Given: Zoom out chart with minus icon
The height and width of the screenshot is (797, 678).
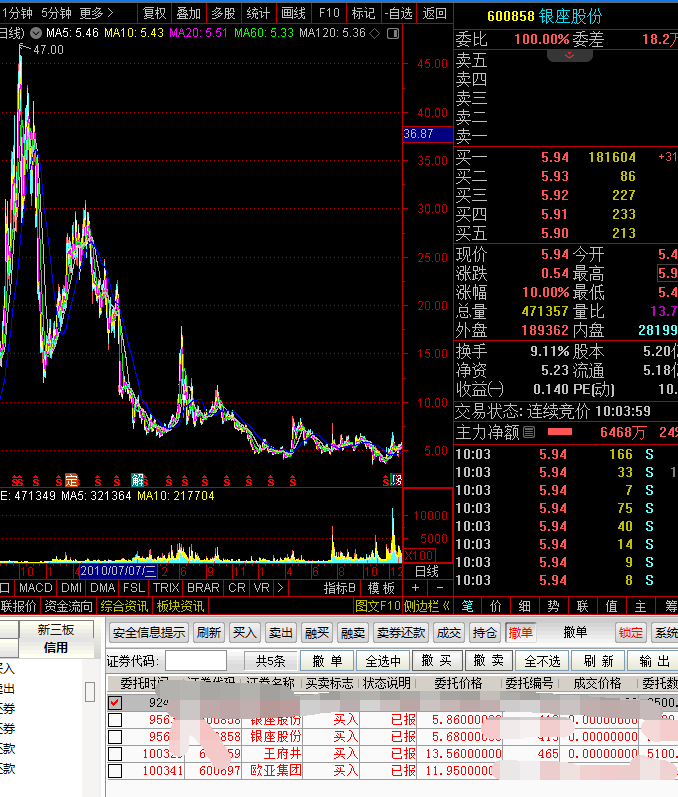Looking at the screenshot, I should coord(440,588).
